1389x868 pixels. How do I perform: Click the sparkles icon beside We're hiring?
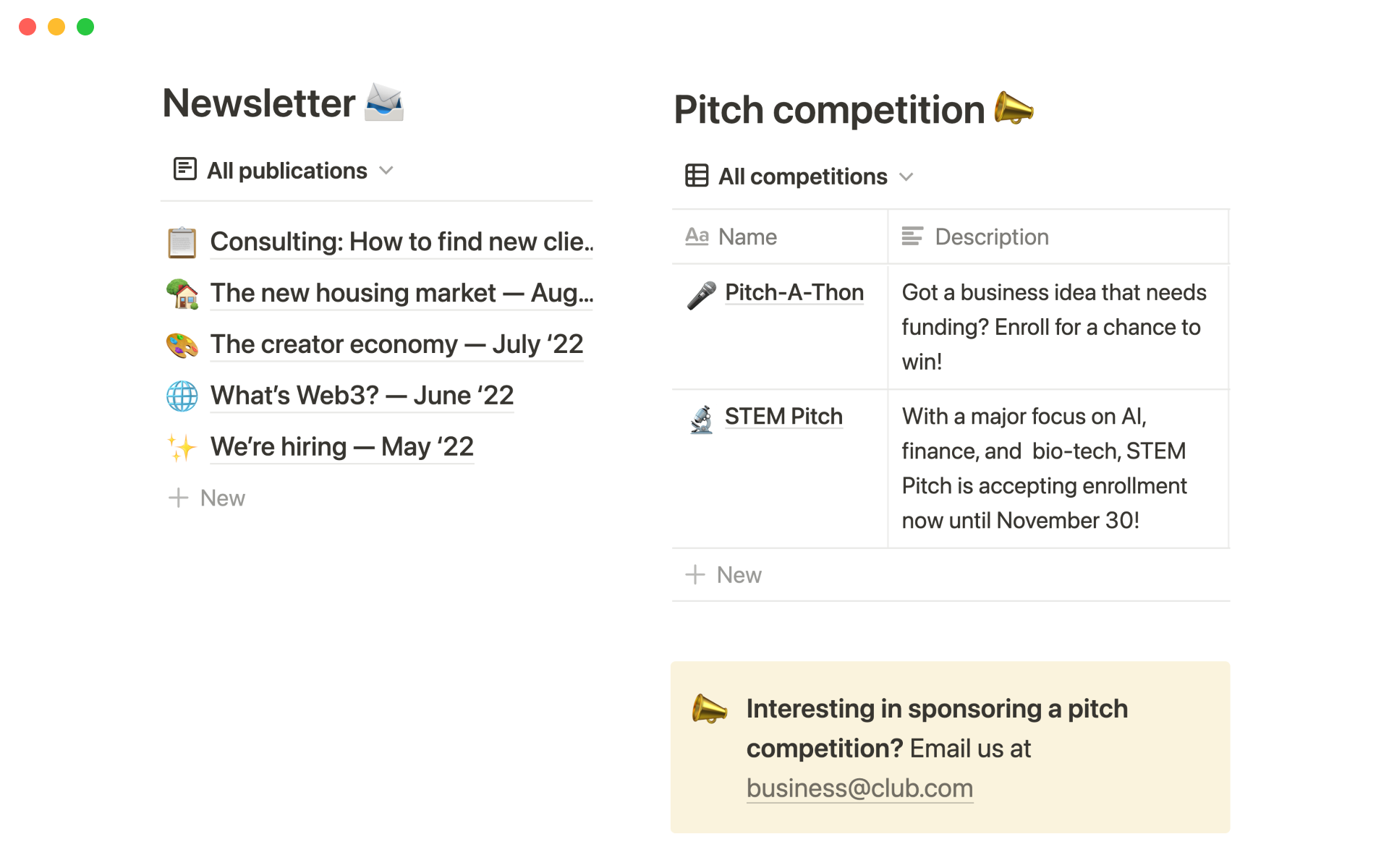pyautogui.click(x=182, y=448)
